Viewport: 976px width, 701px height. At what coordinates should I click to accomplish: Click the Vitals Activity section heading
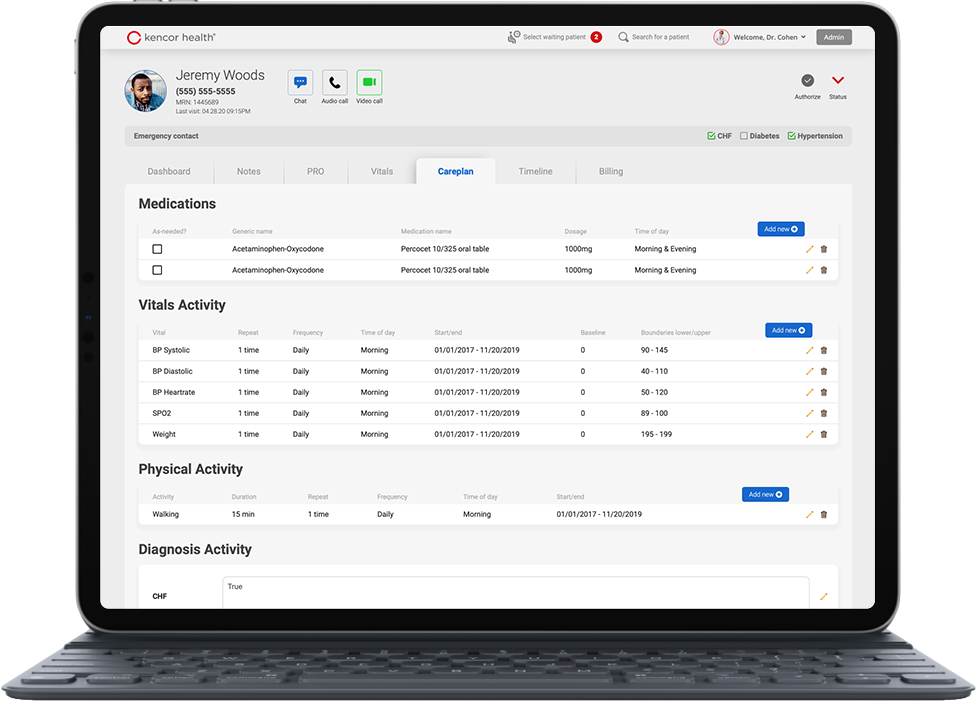point(182,305)
